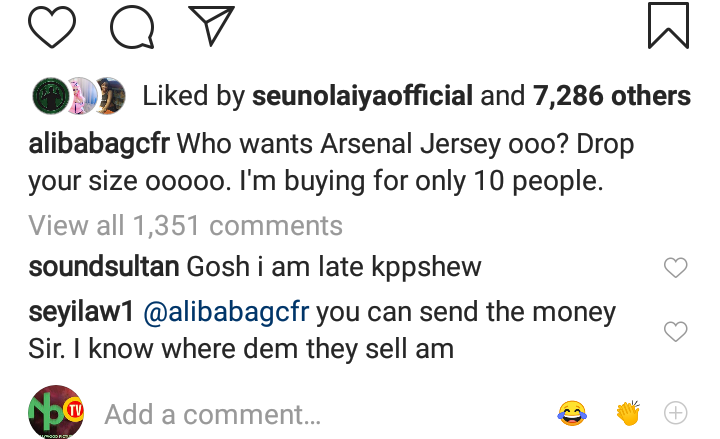Insert laughing tears emoji reaction
Image resolution: width=720 pixels, height=439 pixels.
tap(573, 412)
